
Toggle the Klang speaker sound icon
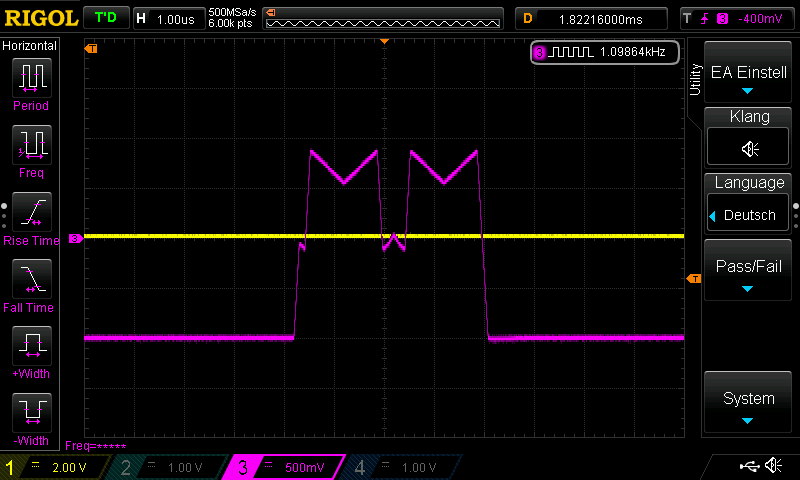[748, 147]
